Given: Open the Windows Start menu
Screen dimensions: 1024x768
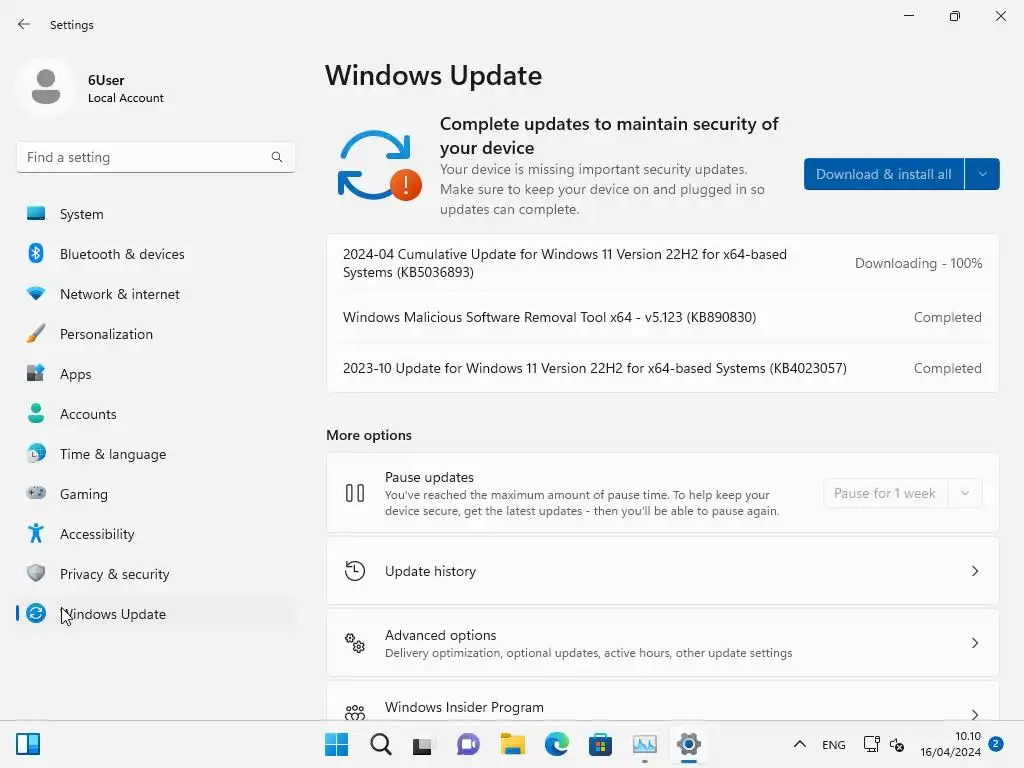Looking at the screenshot, I should 336,744.
